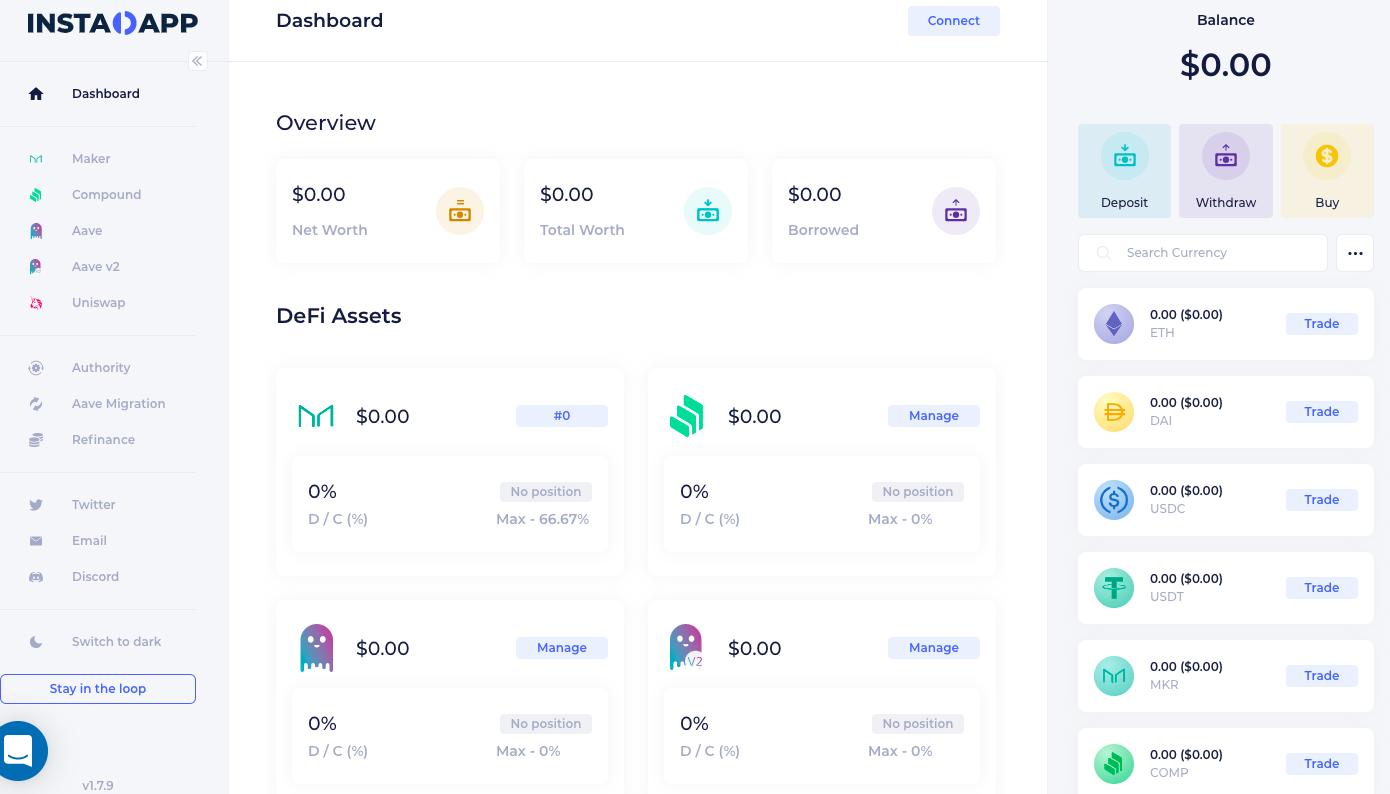Click the Maker icon in sidebar
1390x794 pixels.
coord(36,159)
